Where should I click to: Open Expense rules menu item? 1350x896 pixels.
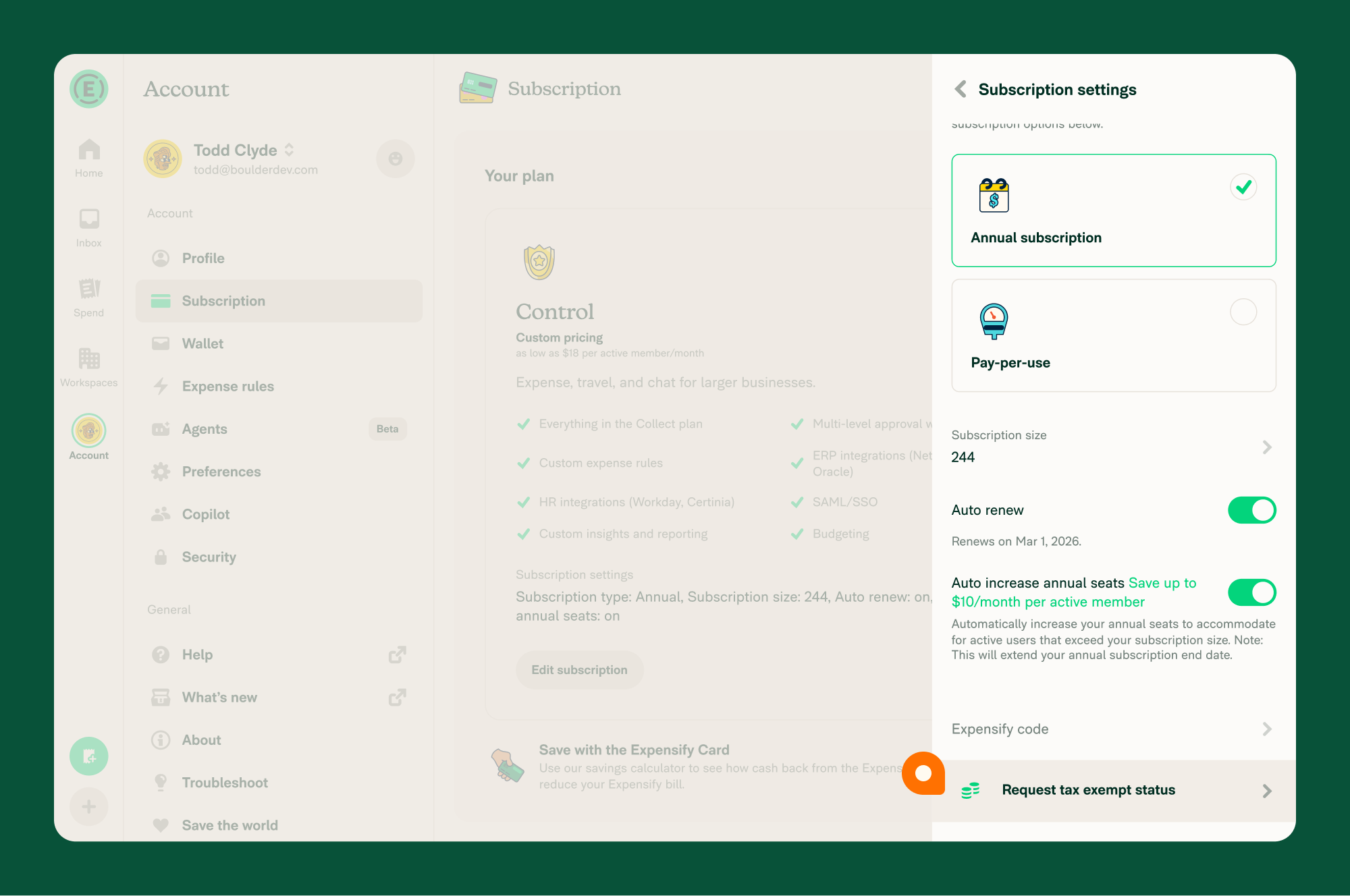[x=279, y=386]
